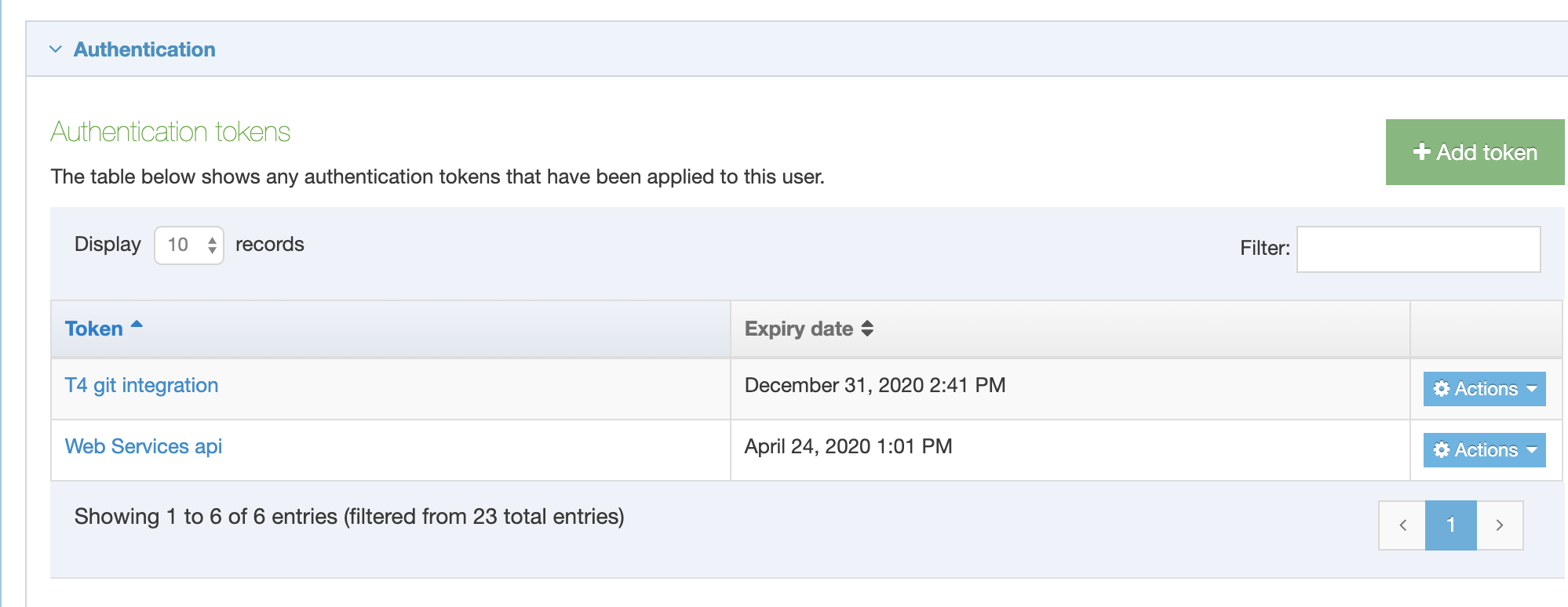Viewport: 1568px width, 607px height.
Task: Click the plus icon on Add token
Action: pos(1421,151)
